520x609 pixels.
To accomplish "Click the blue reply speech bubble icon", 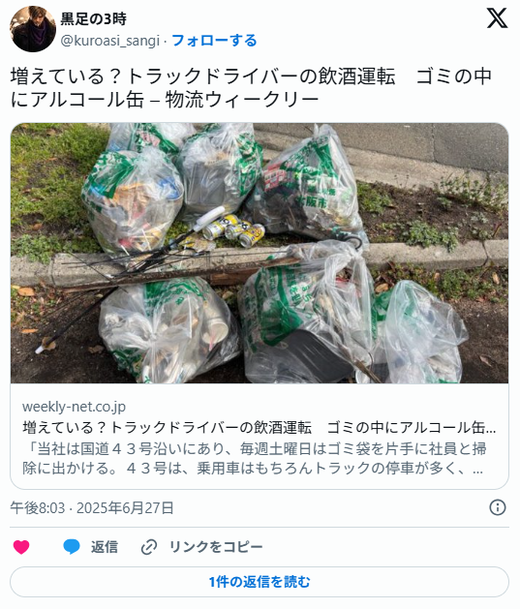I will click(71, 546).
